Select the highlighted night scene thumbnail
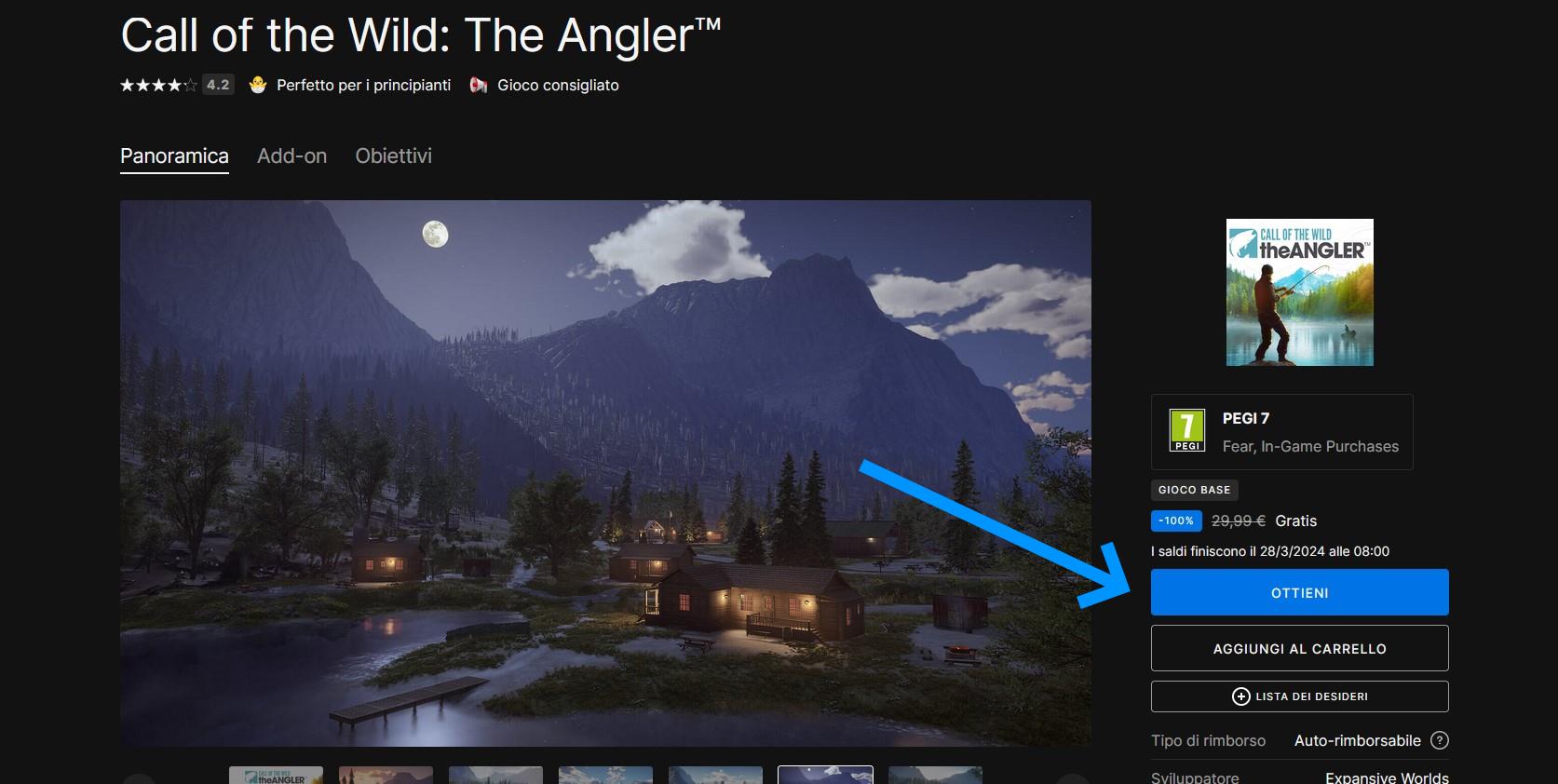Screen dimensions: 1558x784 [825, 776]
